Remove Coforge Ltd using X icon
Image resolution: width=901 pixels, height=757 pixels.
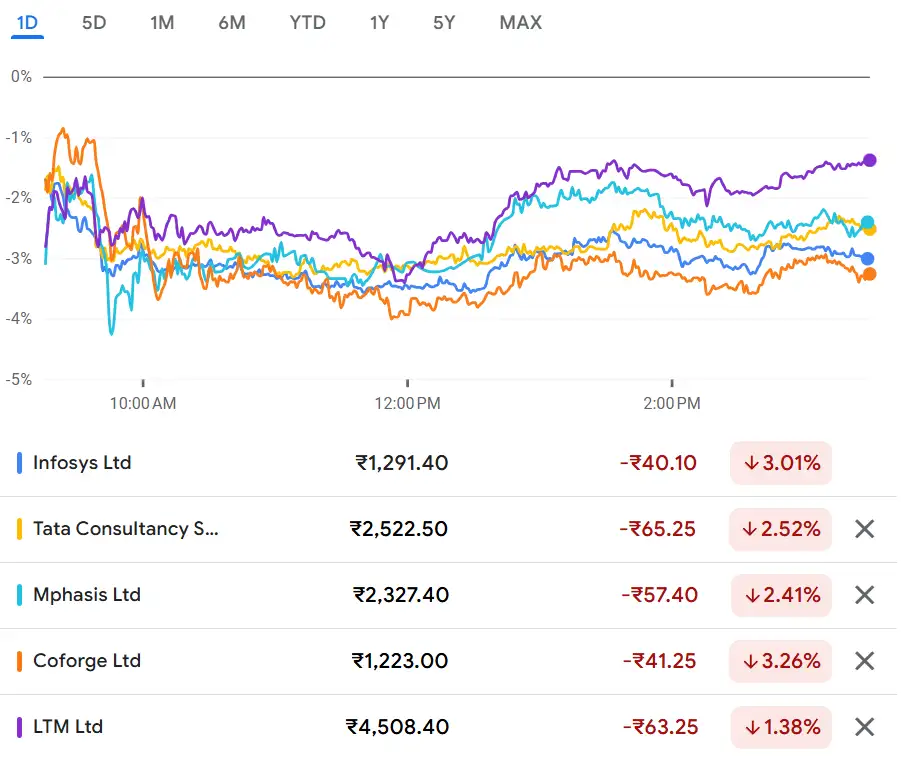pyautogui.click(x=865, y=661)
